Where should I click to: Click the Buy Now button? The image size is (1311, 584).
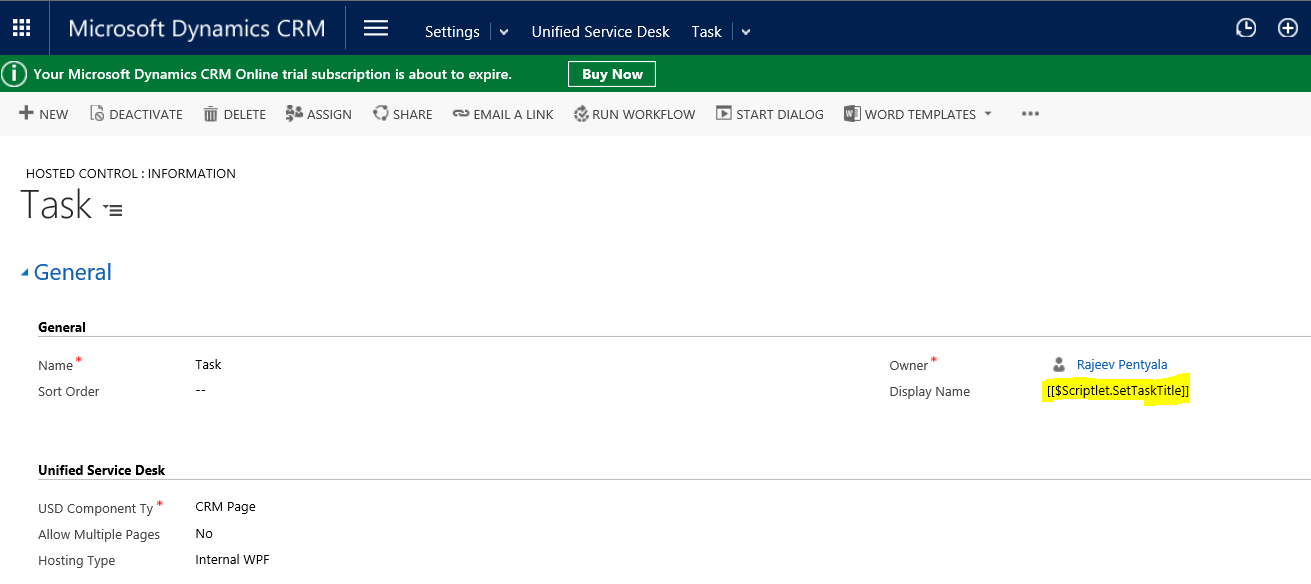pyautogui.click(x=612, y=74)
